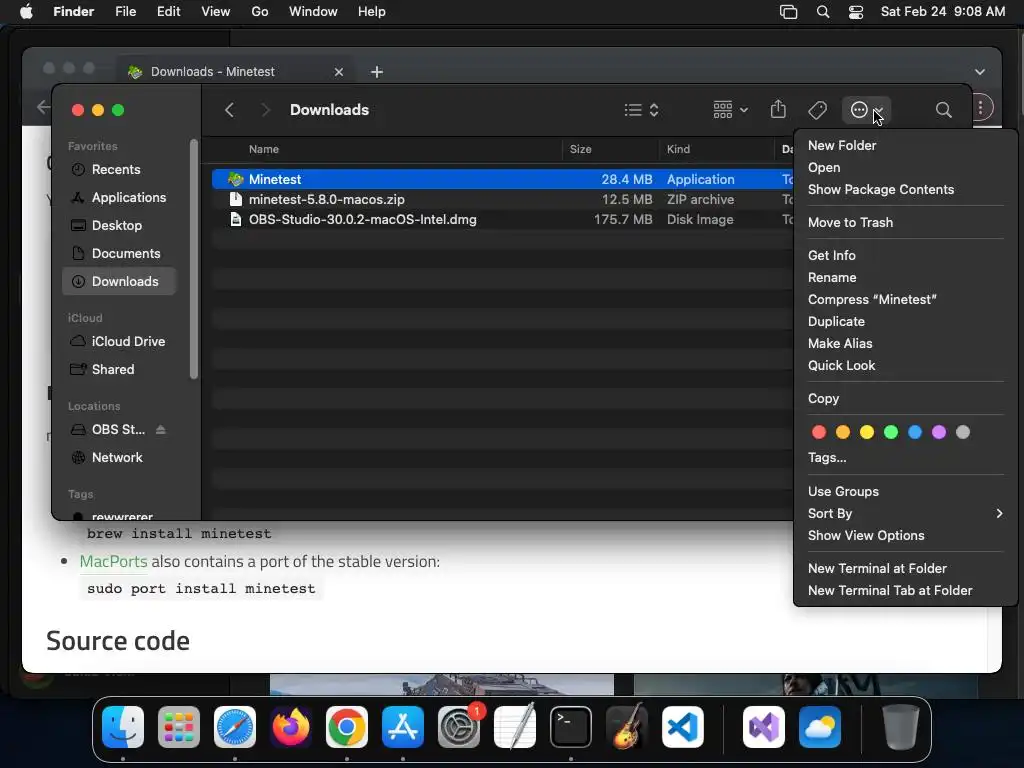Choose New Terminal at Folder

pos(905,568)
